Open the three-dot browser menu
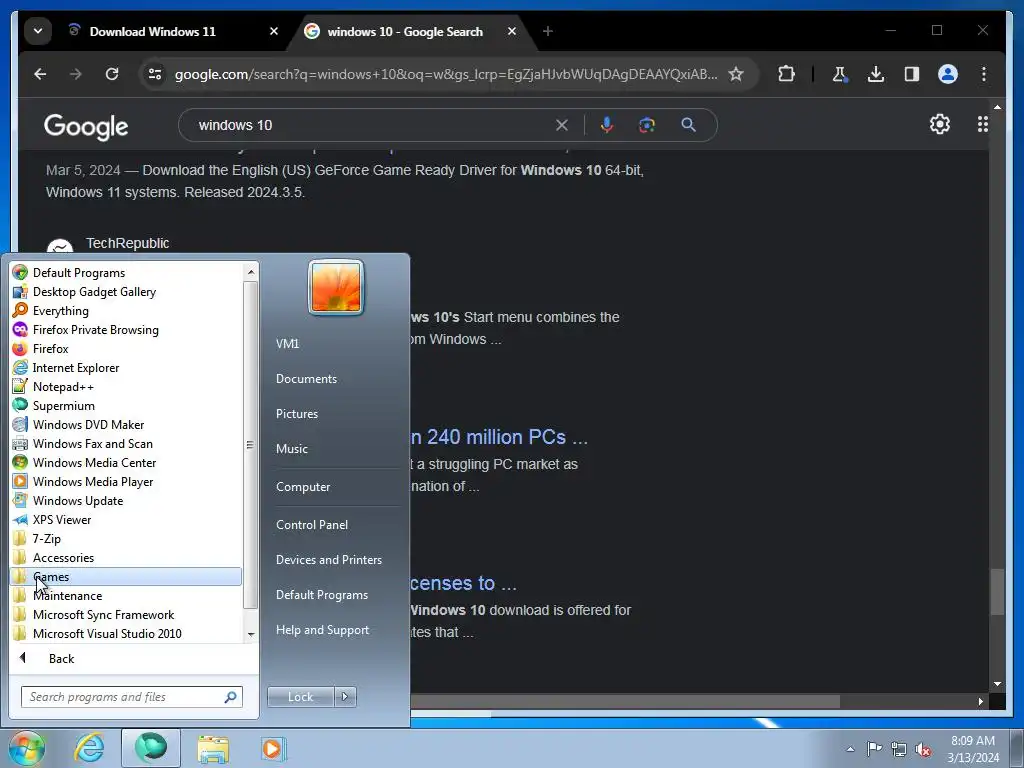 coord(984,74)
